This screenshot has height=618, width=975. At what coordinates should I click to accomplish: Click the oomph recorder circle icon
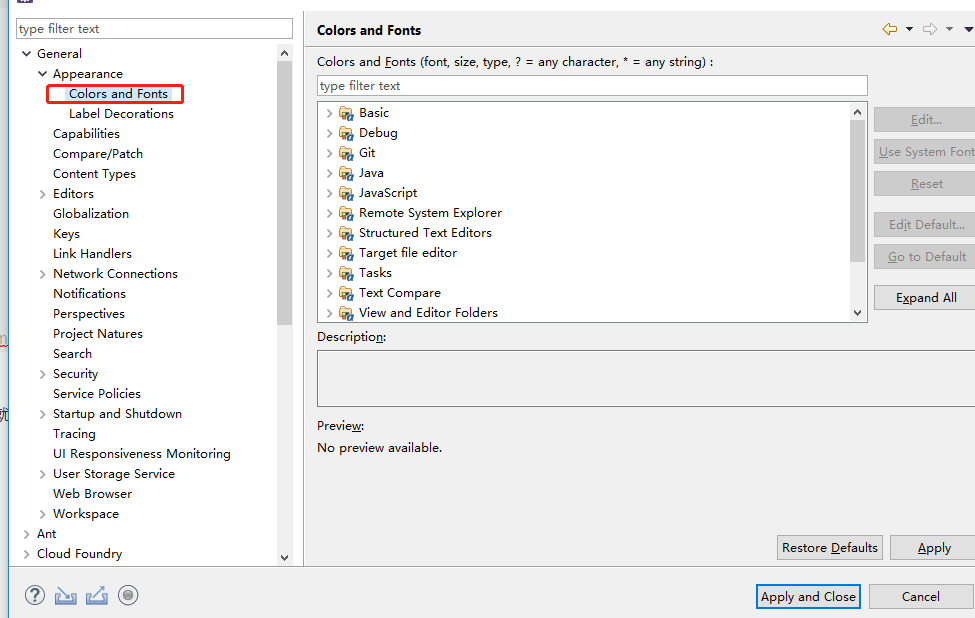pos(128,596)
